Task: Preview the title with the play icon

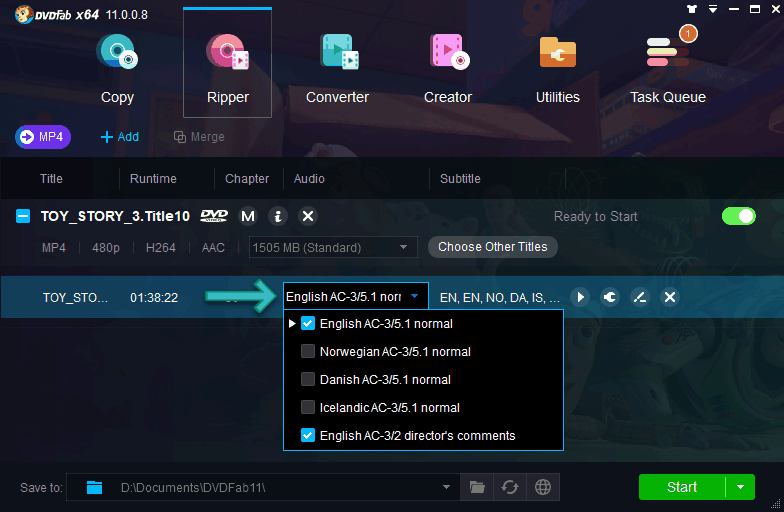Action: (580, 298)
